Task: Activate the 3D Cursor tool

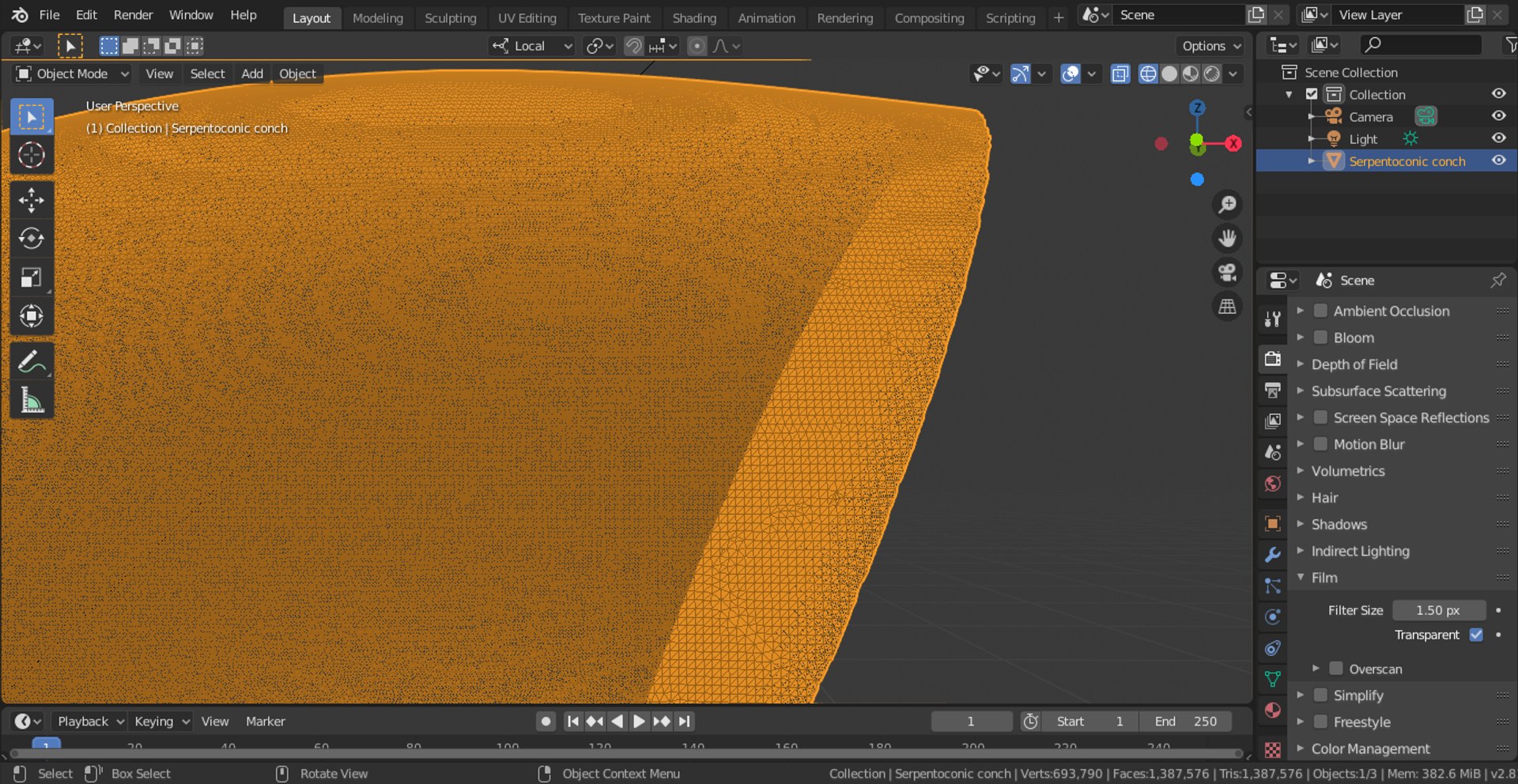Action: 32,155
